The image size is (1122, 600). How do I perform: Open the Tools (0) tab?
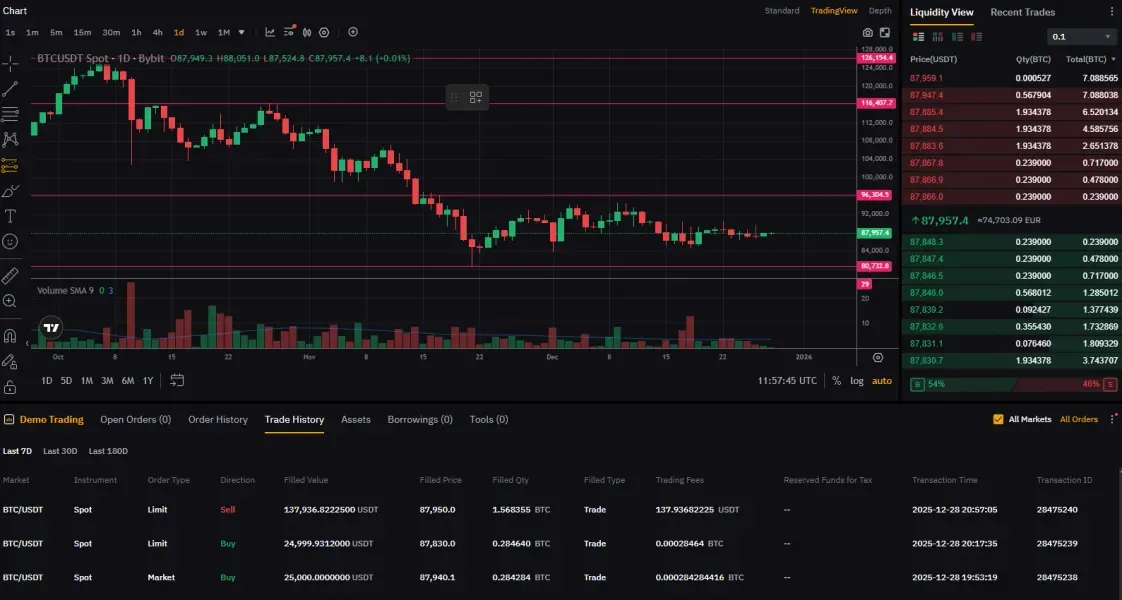point(489,420)
